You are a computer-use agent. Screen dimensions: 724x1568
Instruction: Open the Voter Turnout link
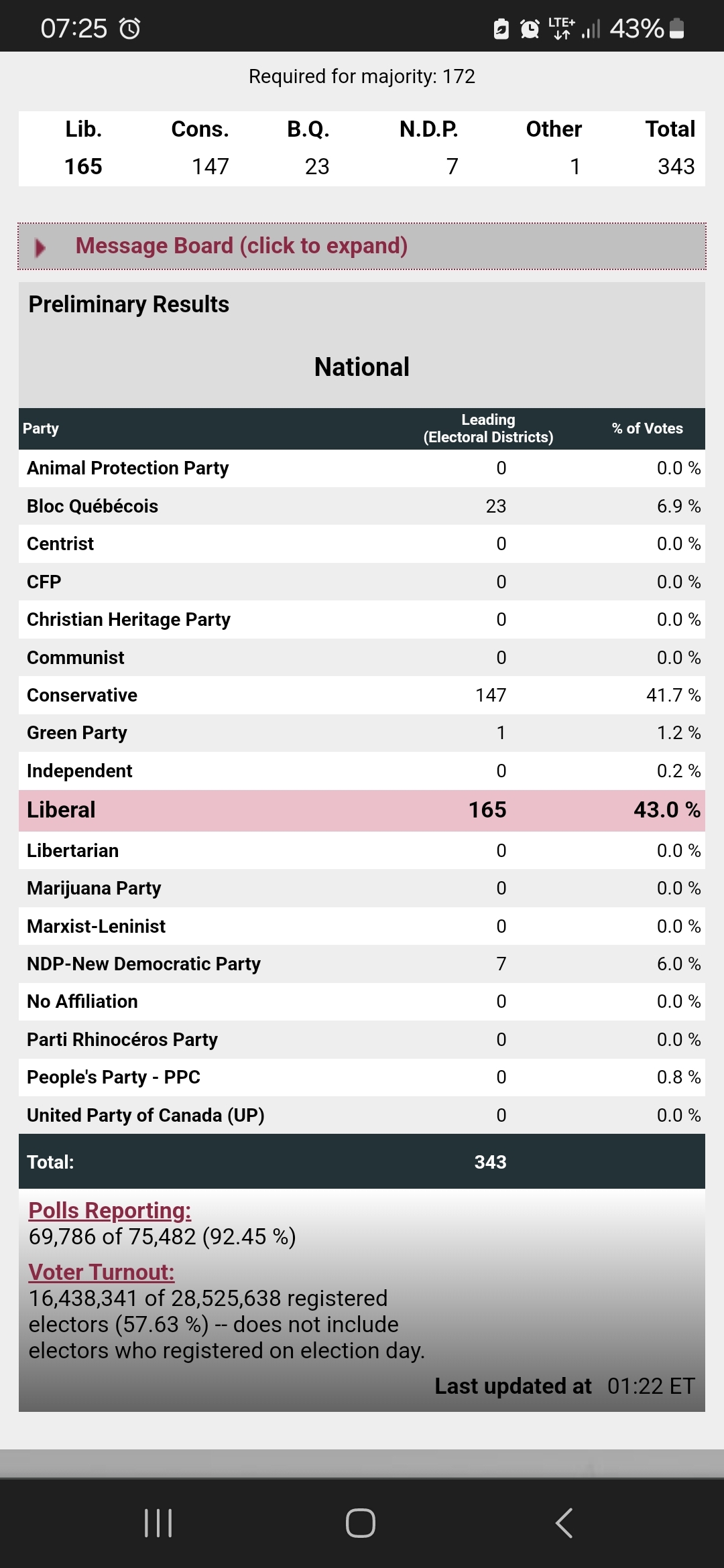tap(101, 1272)
